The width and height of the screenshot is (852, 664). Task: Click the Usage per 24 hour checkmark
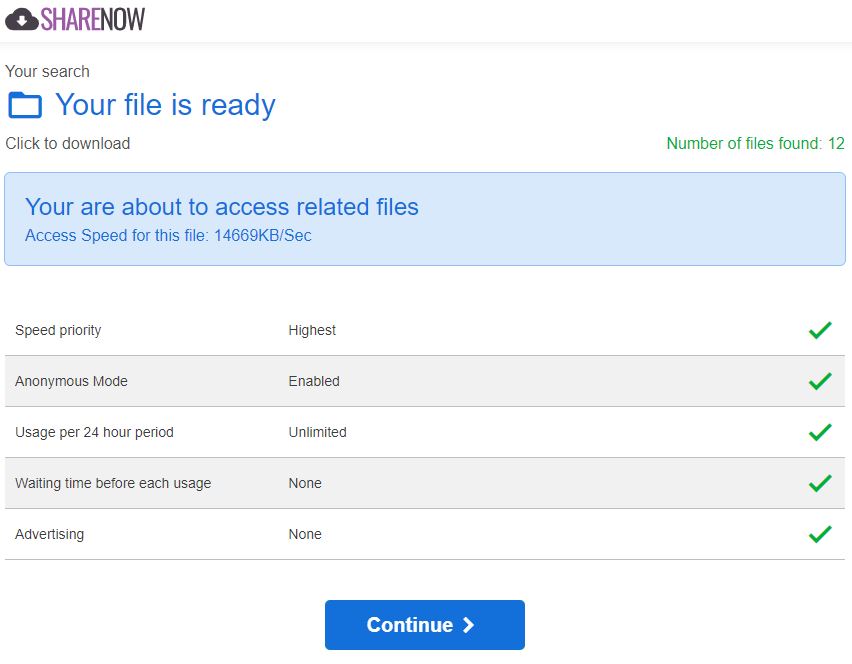(819, 432)
